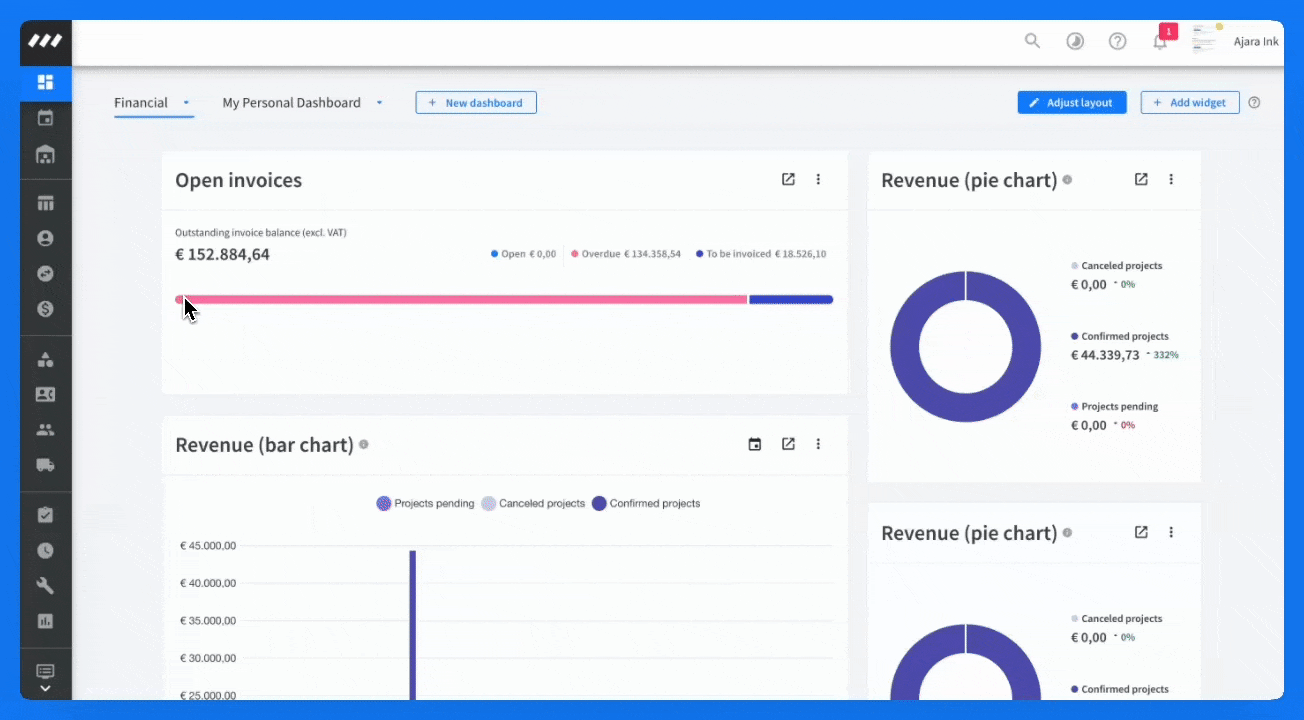Open Open invoices widget in new view
1304x720 pixels.
788,179
